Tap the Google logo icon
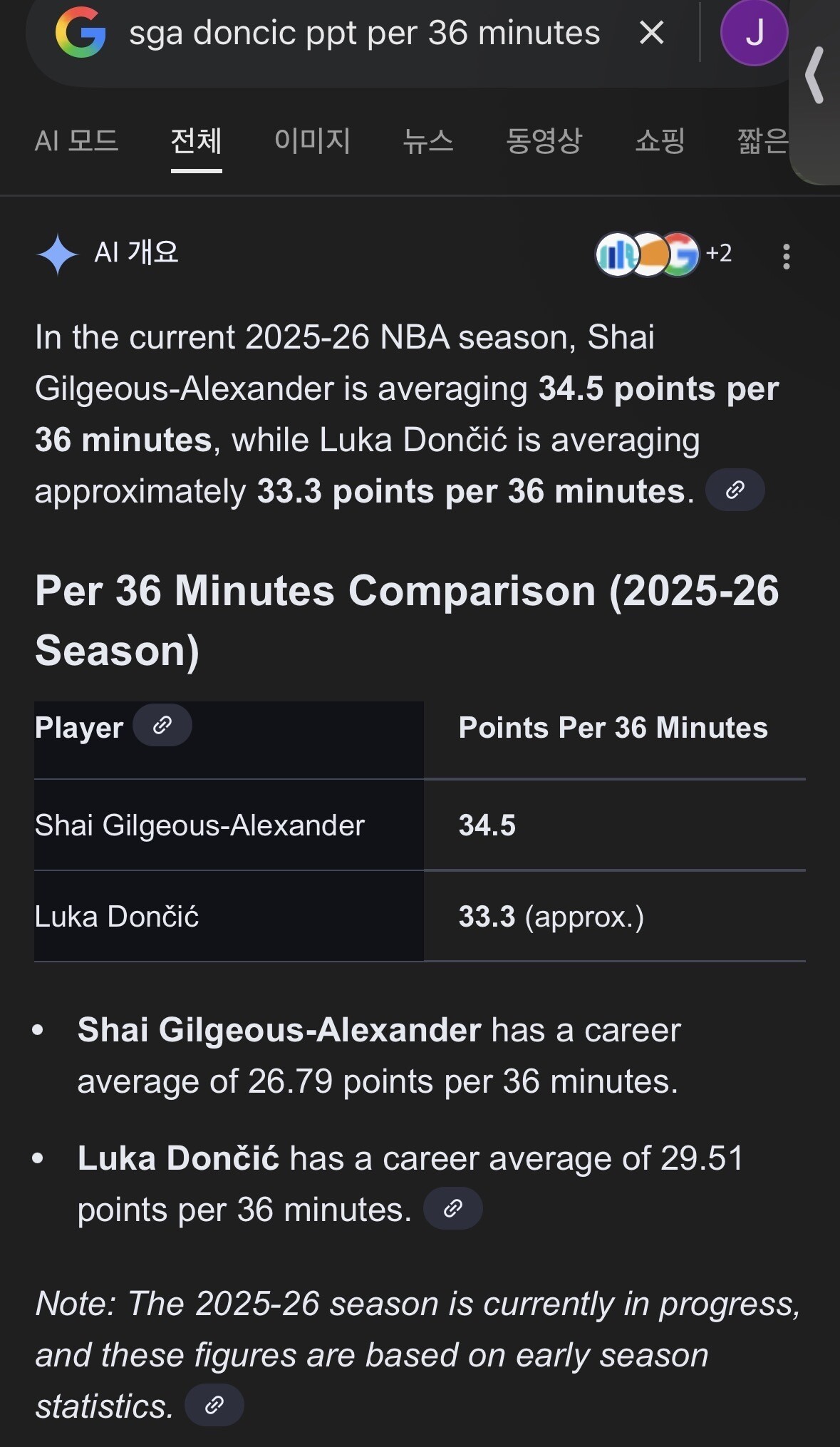840x1447 pixels. 81,33
